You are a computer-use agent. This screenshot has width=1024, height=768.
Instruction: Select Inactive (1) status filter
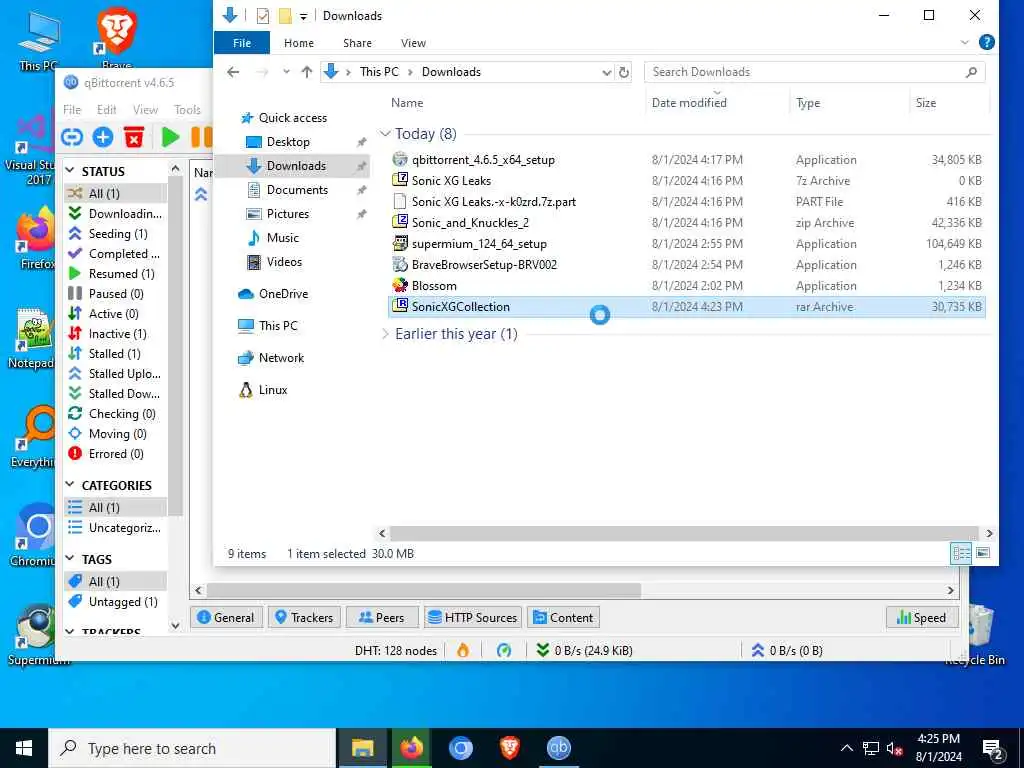(x=116, y=334)
